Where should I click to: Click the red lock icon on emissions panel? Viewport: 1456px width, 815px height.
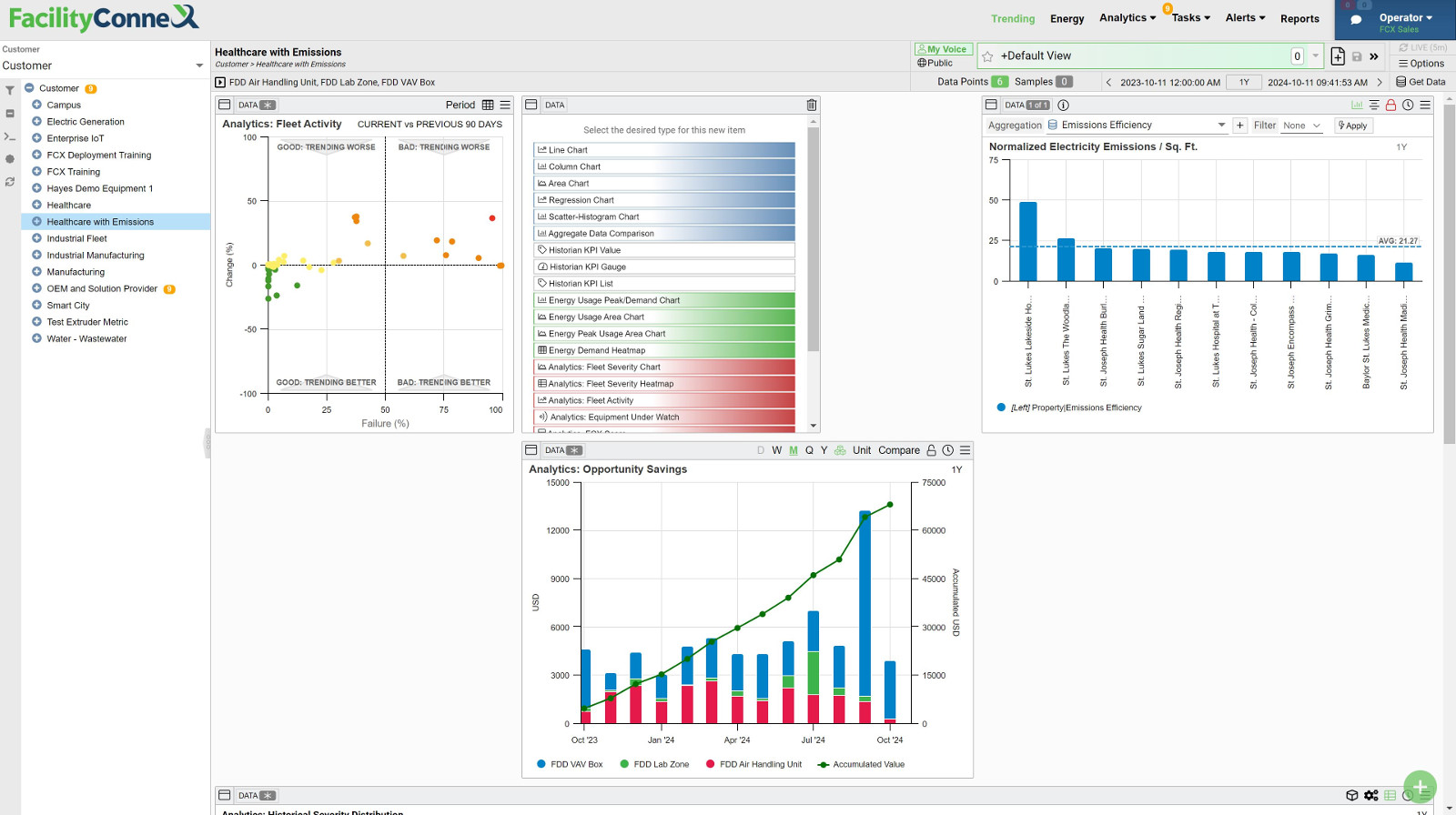click(1390, 106)
